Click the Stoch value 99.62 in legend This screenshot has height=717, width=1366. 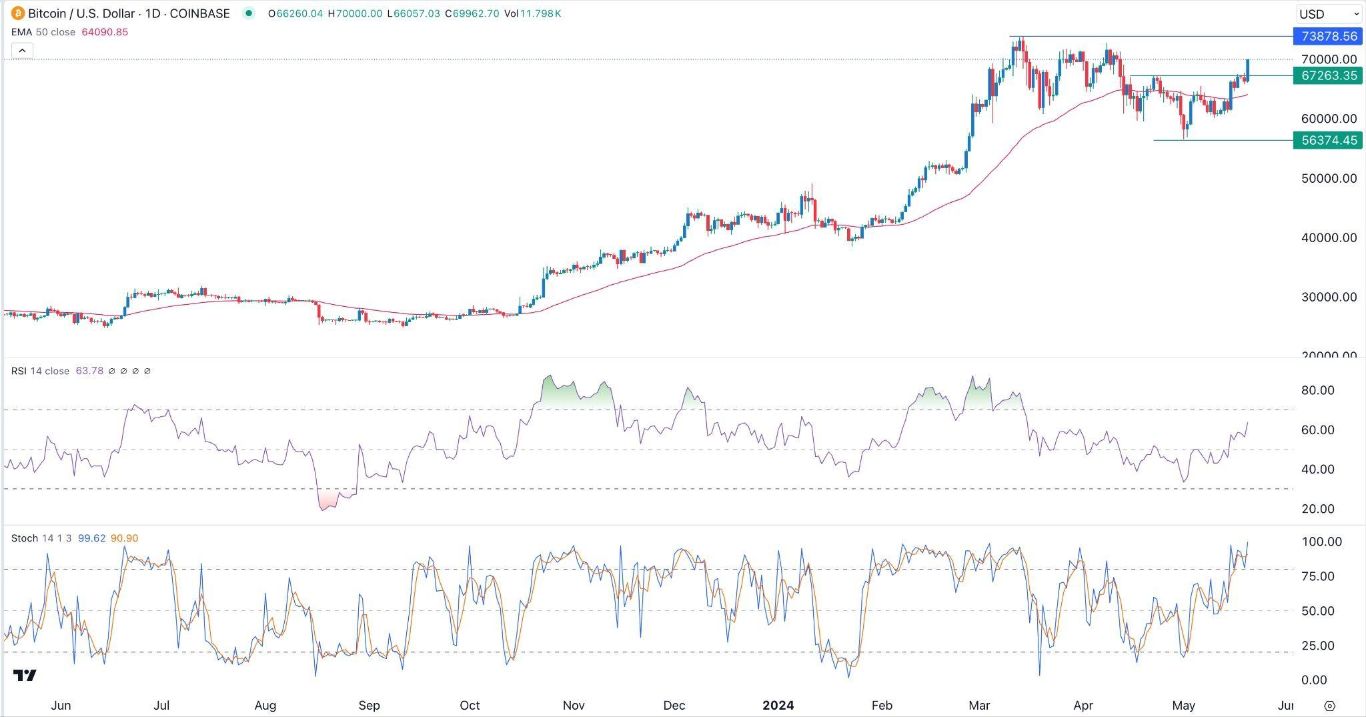[x=96, y=538]
